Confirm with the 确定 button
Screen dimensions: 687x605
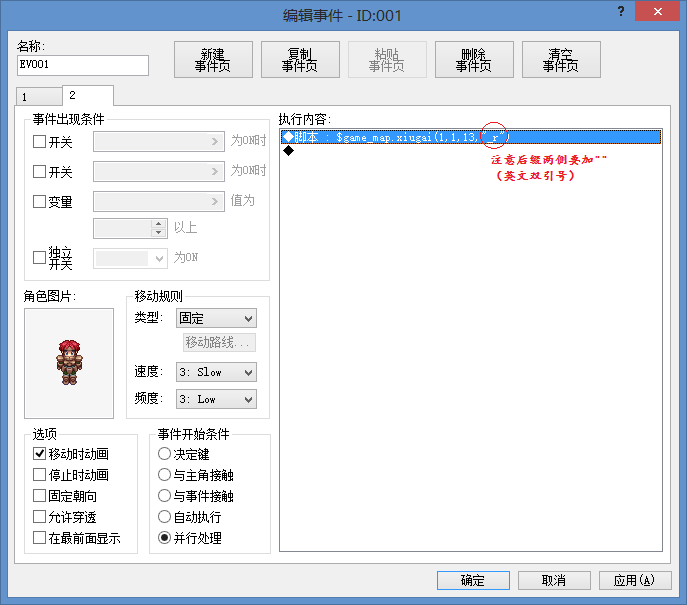[473, 580]
